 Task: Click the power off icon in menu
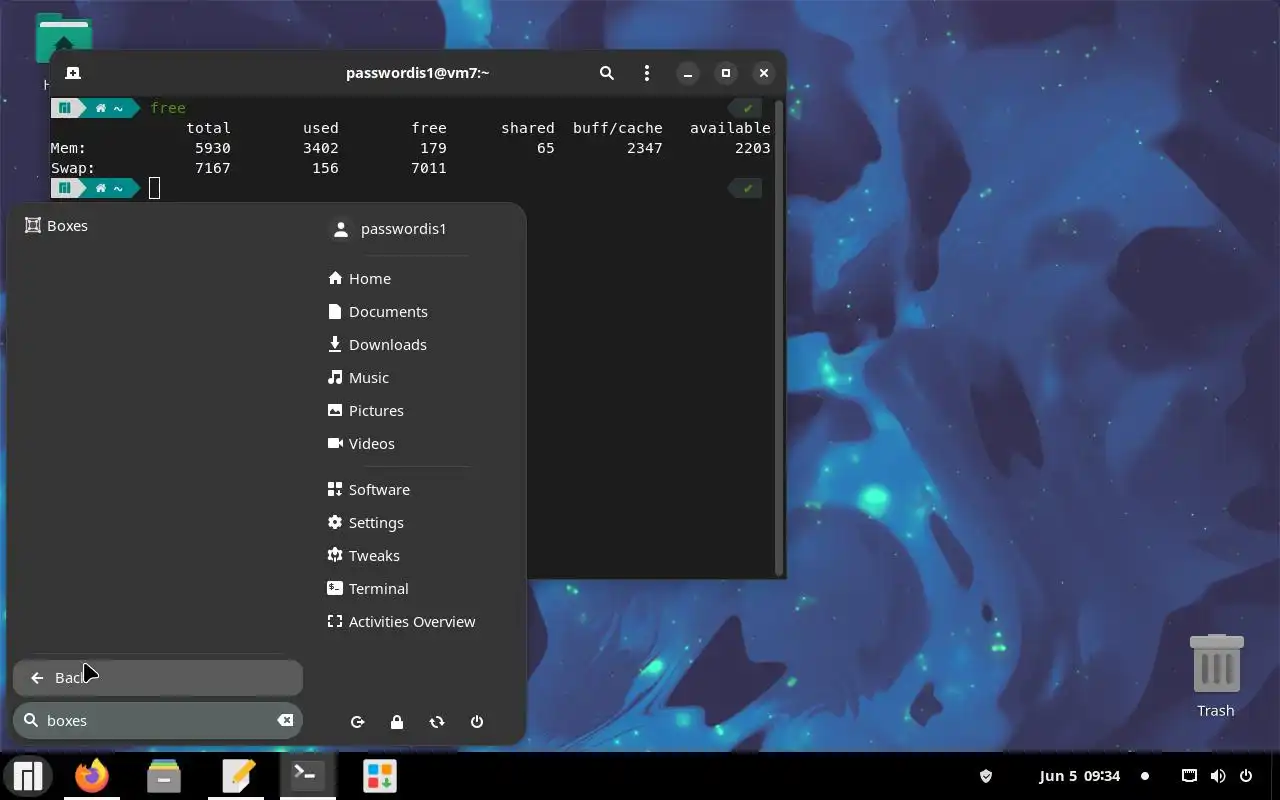click(x=477, y=722)
